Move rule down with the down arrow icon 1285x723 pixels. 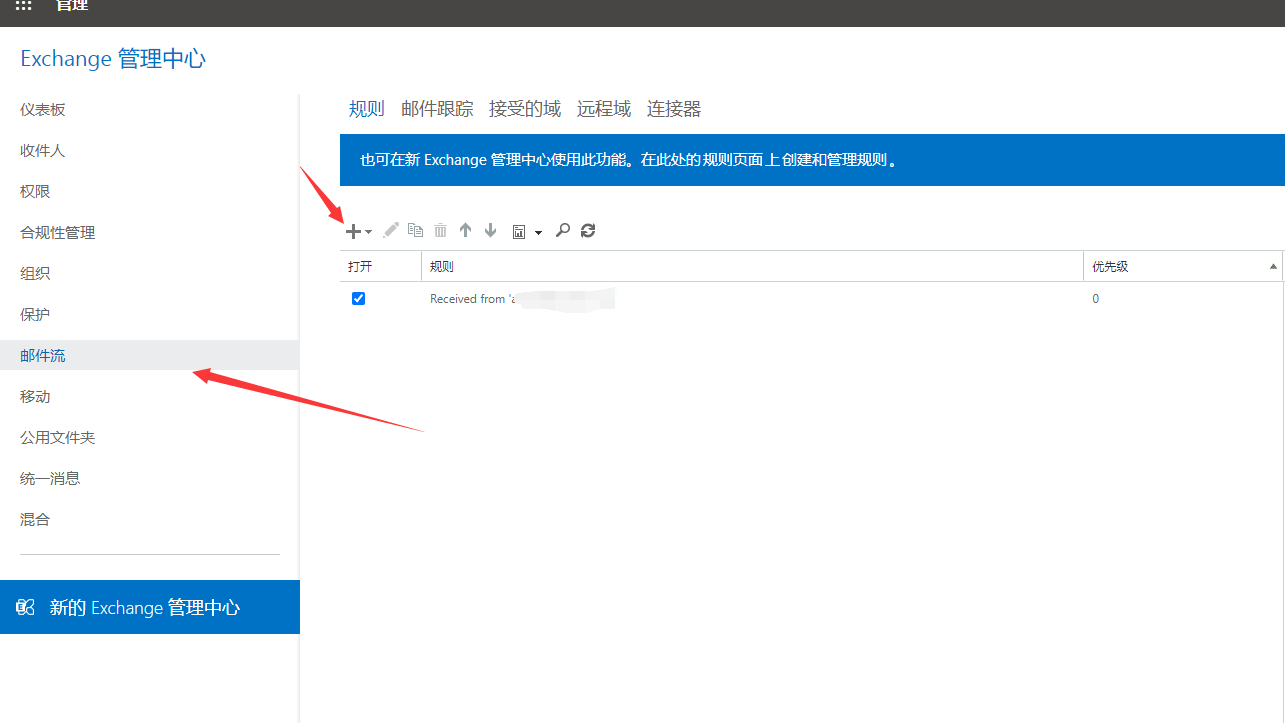point(490,230)
